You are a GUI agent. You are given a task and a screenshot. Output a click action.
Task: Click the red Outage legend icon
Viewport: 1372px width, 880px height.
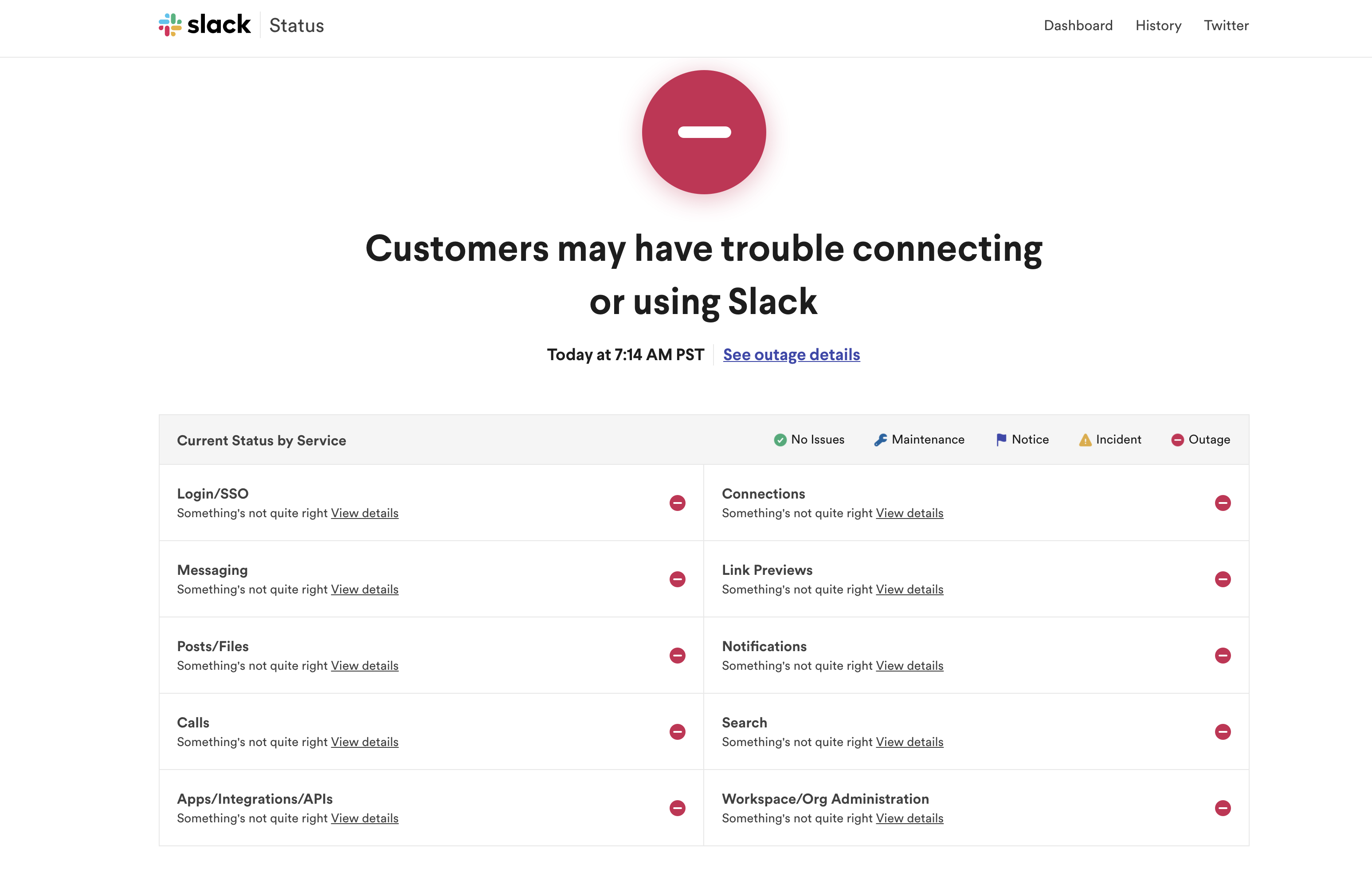click(x=1177, y=440)
